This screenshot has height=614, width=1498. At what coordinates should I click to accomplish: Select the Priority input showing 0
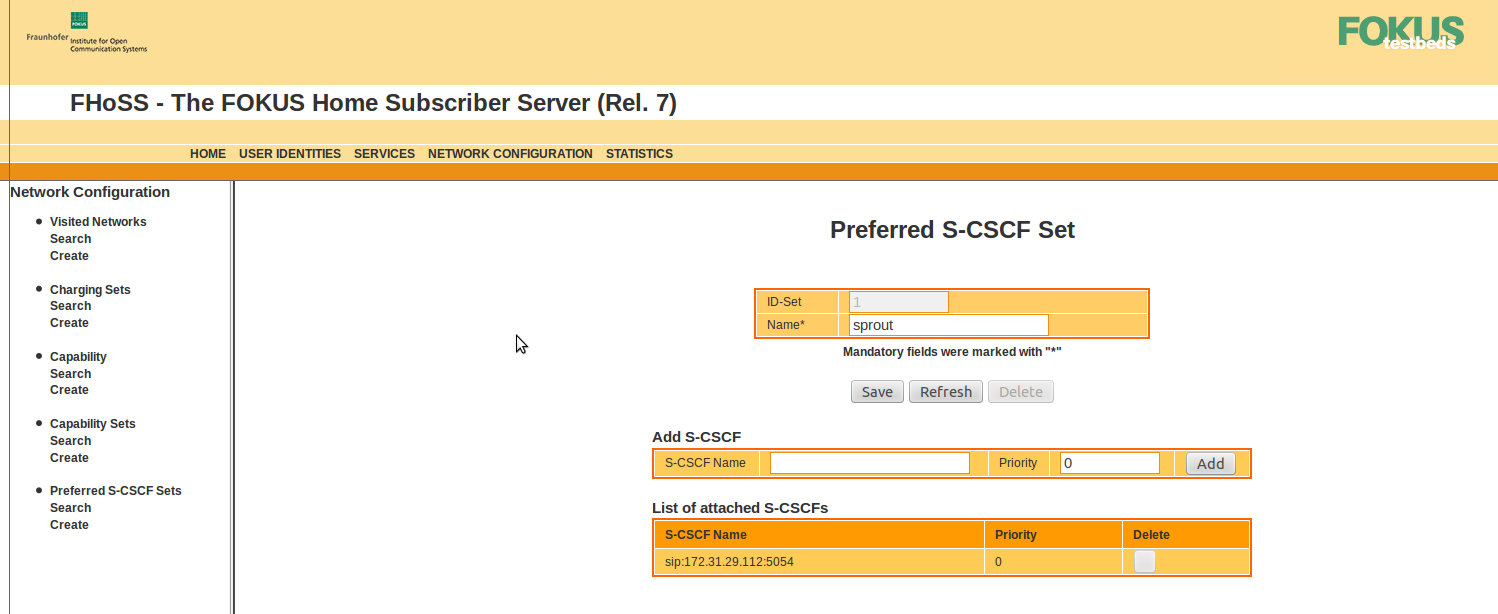[1108, 462]
